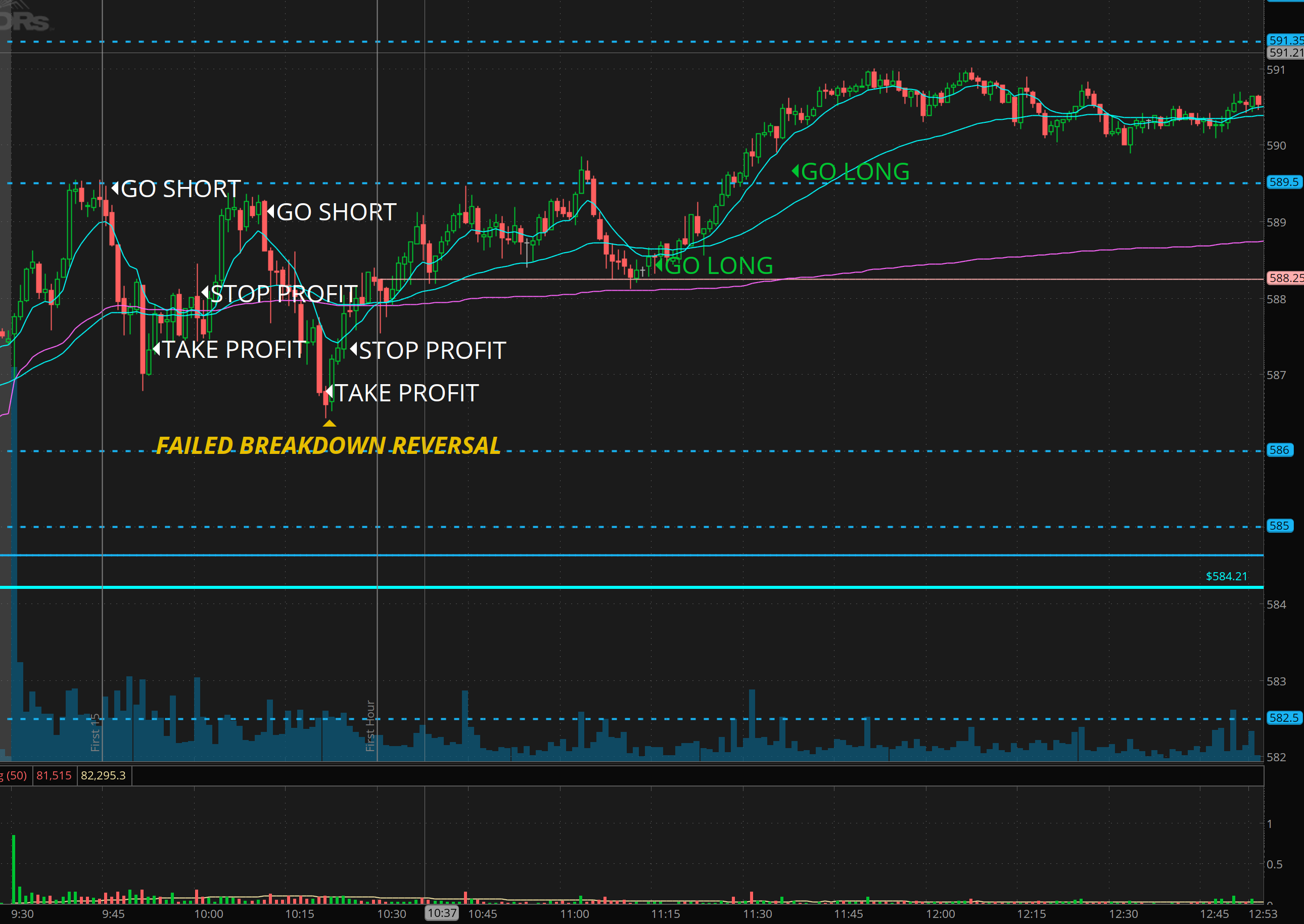The width and height of the screenshot is (1304, 924).
Task: Click the lower TAKE PROFIT arrow annotation
Action: (331, 391)
